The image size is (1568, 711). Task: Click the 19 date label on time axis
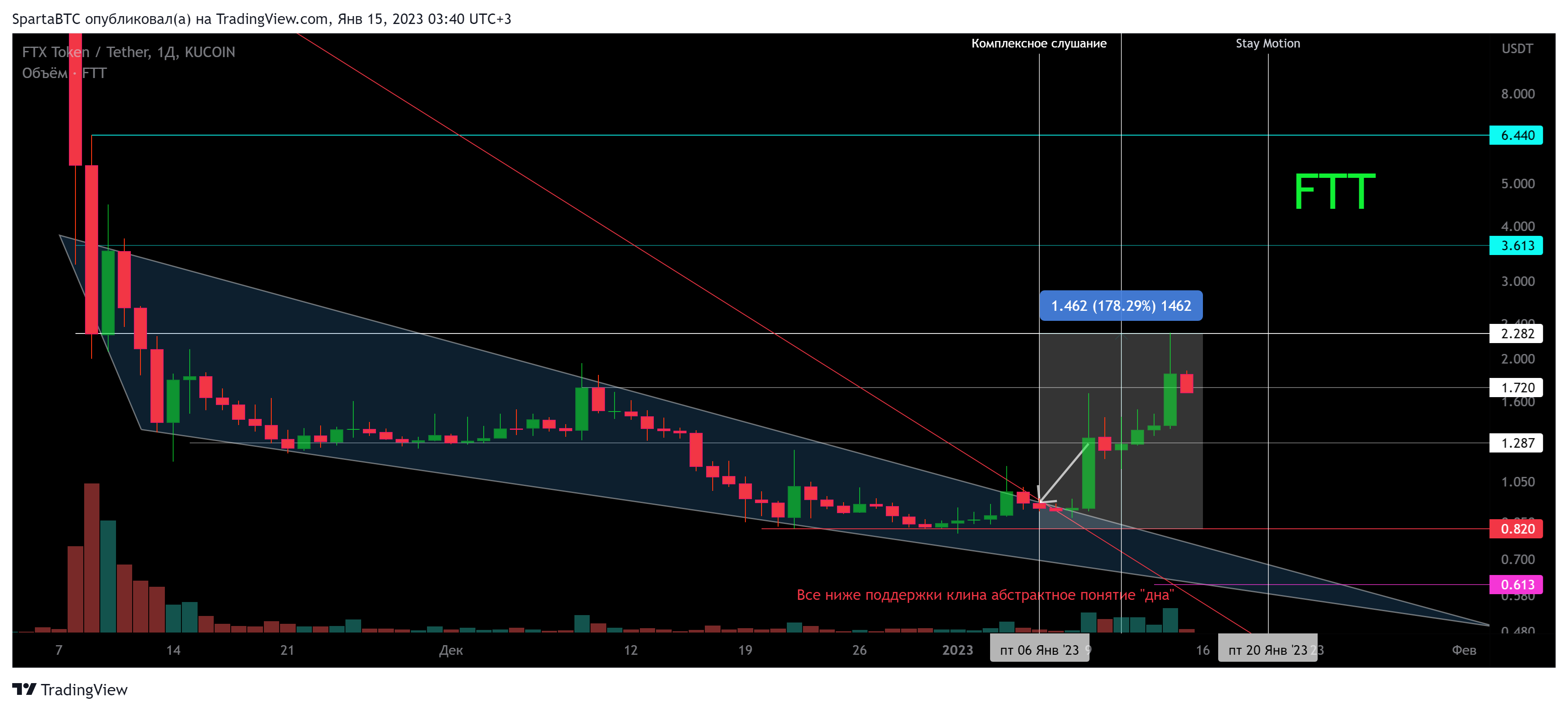click(x=745, y=650)
